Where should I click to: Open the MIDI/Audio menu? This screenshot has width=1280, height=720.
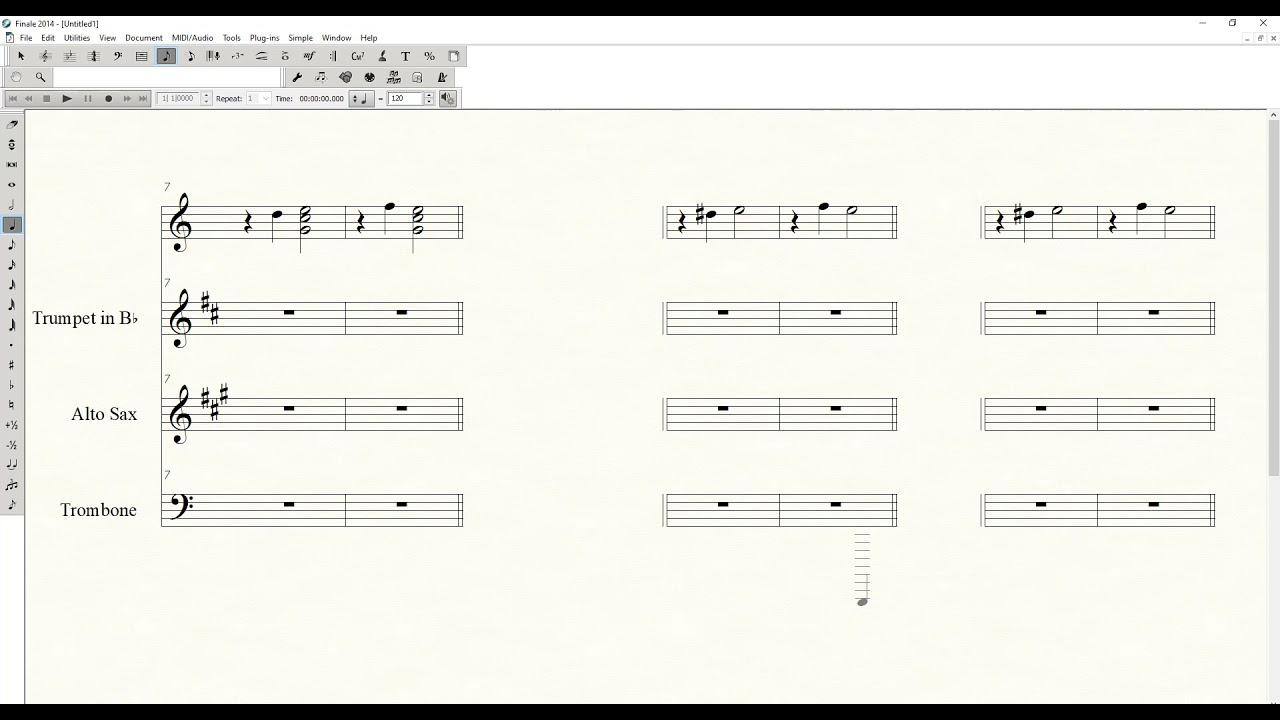click(193, 38)
